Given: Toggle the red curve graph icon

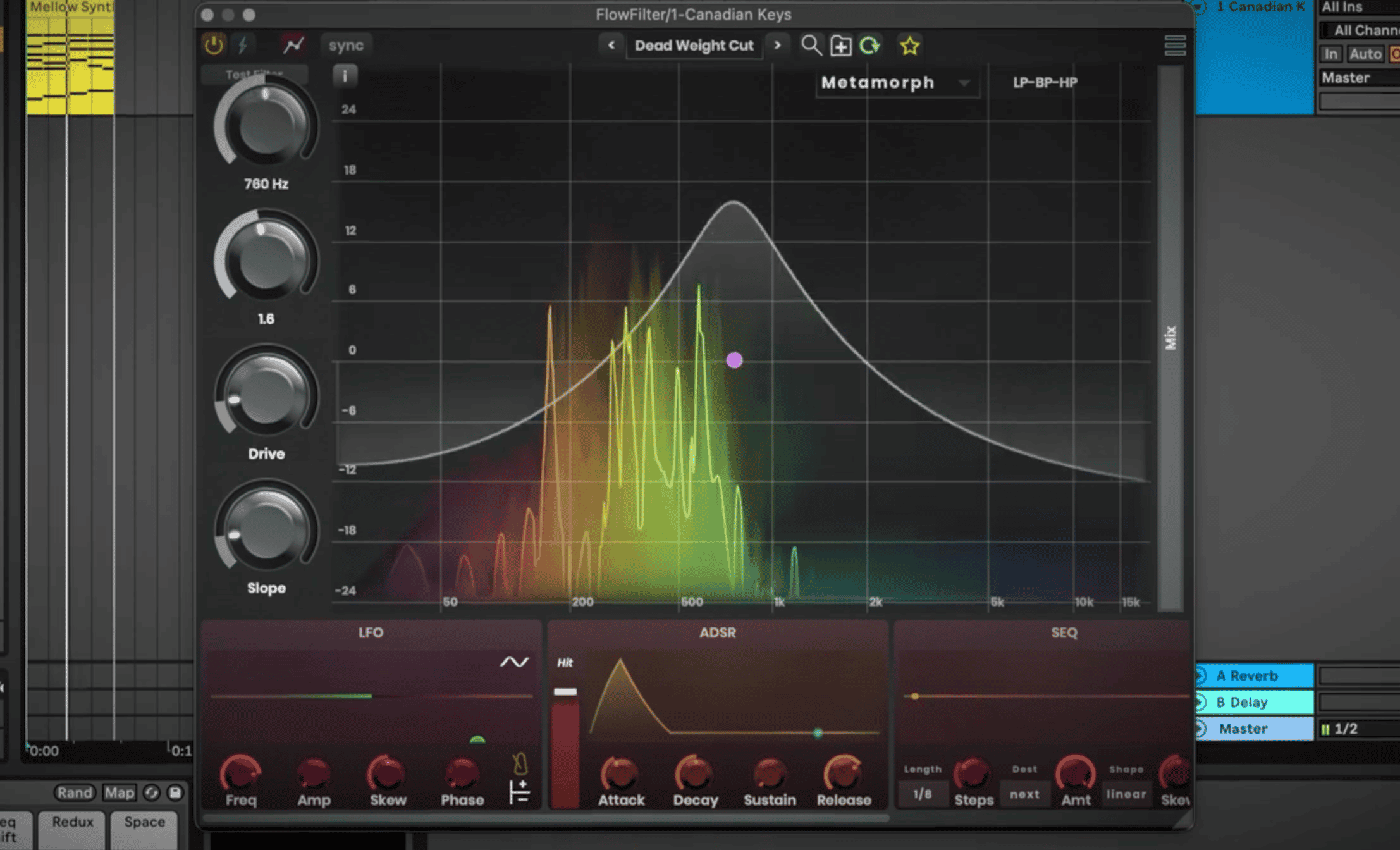Looking at the screenshot, I should 293,45.
